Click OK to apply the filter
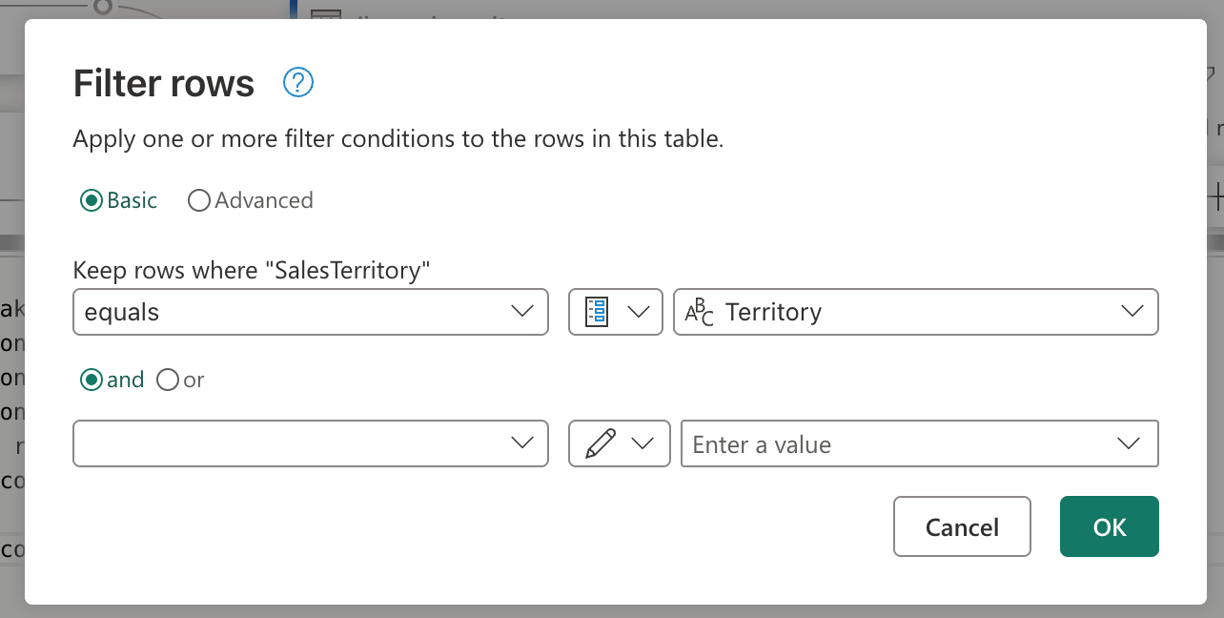The width and height of the screenshot is (1224, 618). tap(1109, 527)
